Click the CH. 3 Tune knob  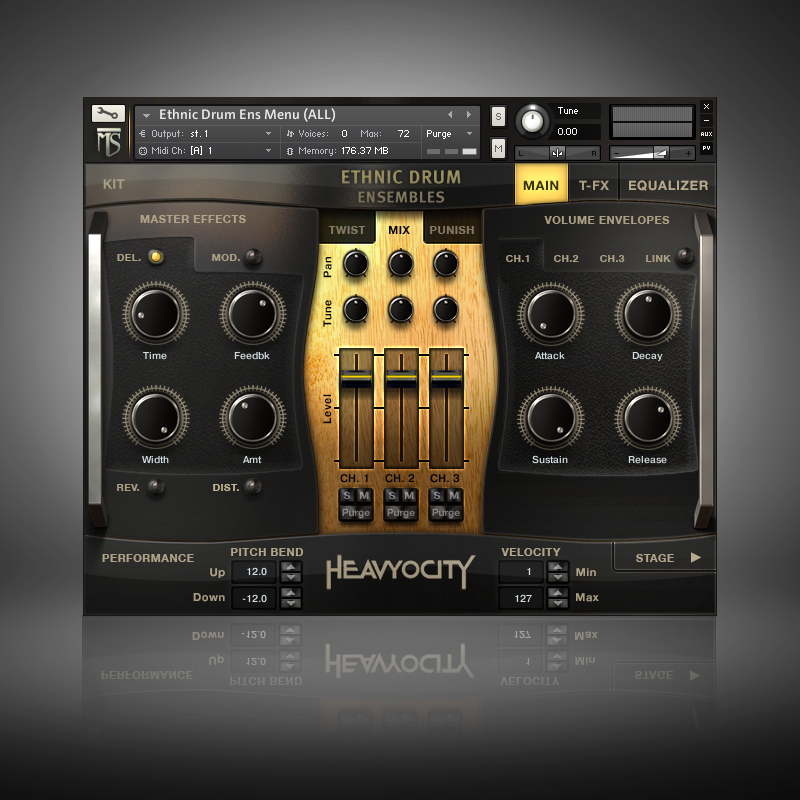(x=445, y=309)
